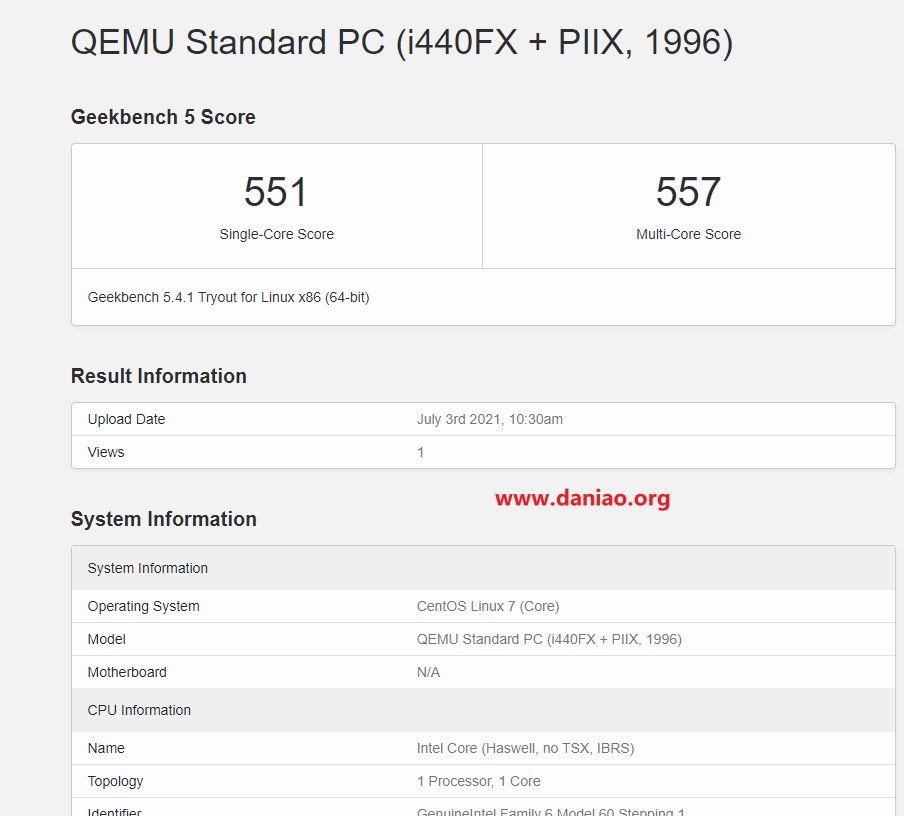The width and height of the screenshot is (904, 816).
Task: Click the Model row value QEMU Standard PC
Action: pyautogui.click(x=549, y=639)
